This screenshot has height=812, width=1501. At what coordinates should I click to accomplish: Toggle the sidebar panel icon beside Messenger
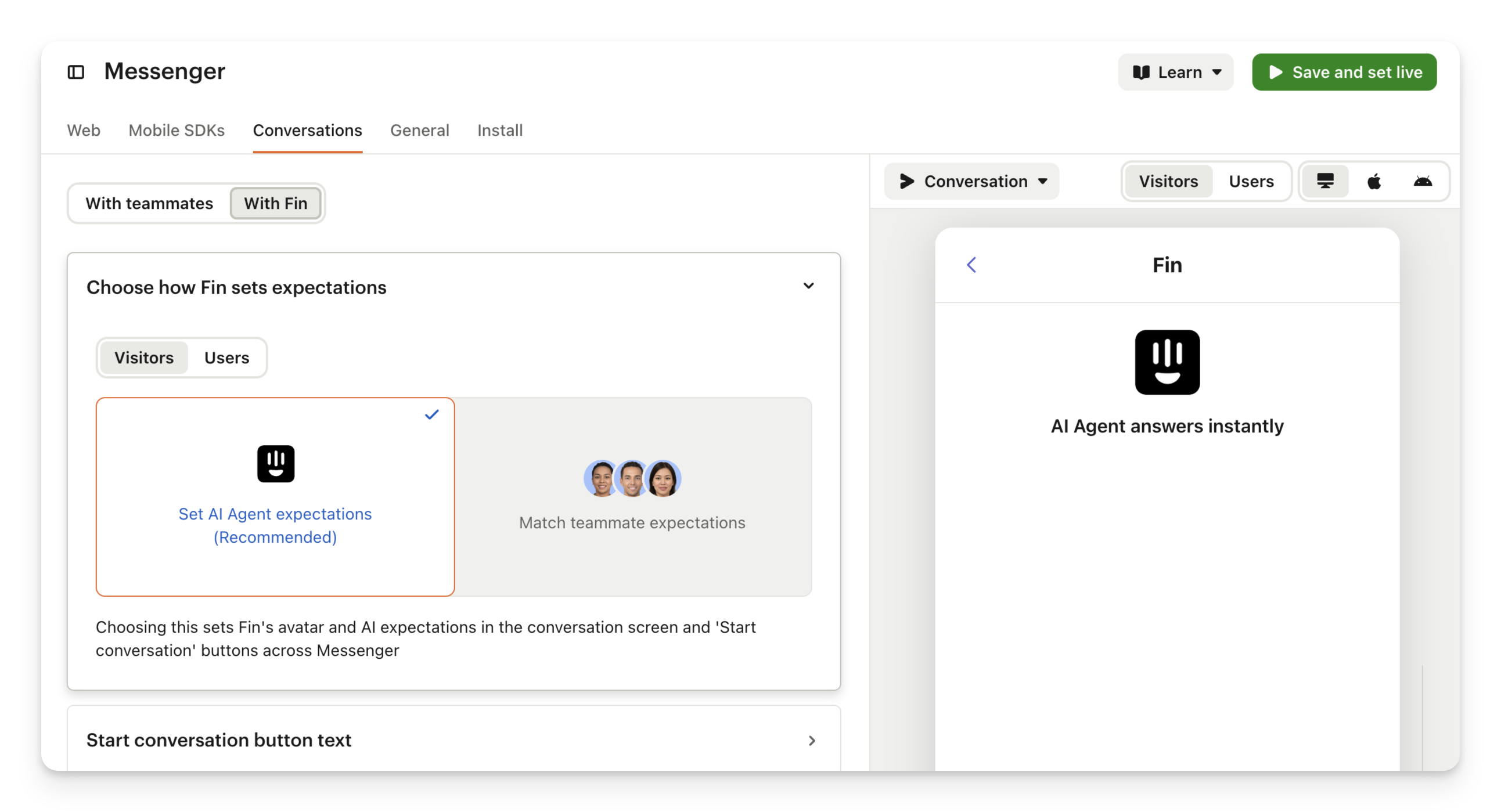[75, 71]
